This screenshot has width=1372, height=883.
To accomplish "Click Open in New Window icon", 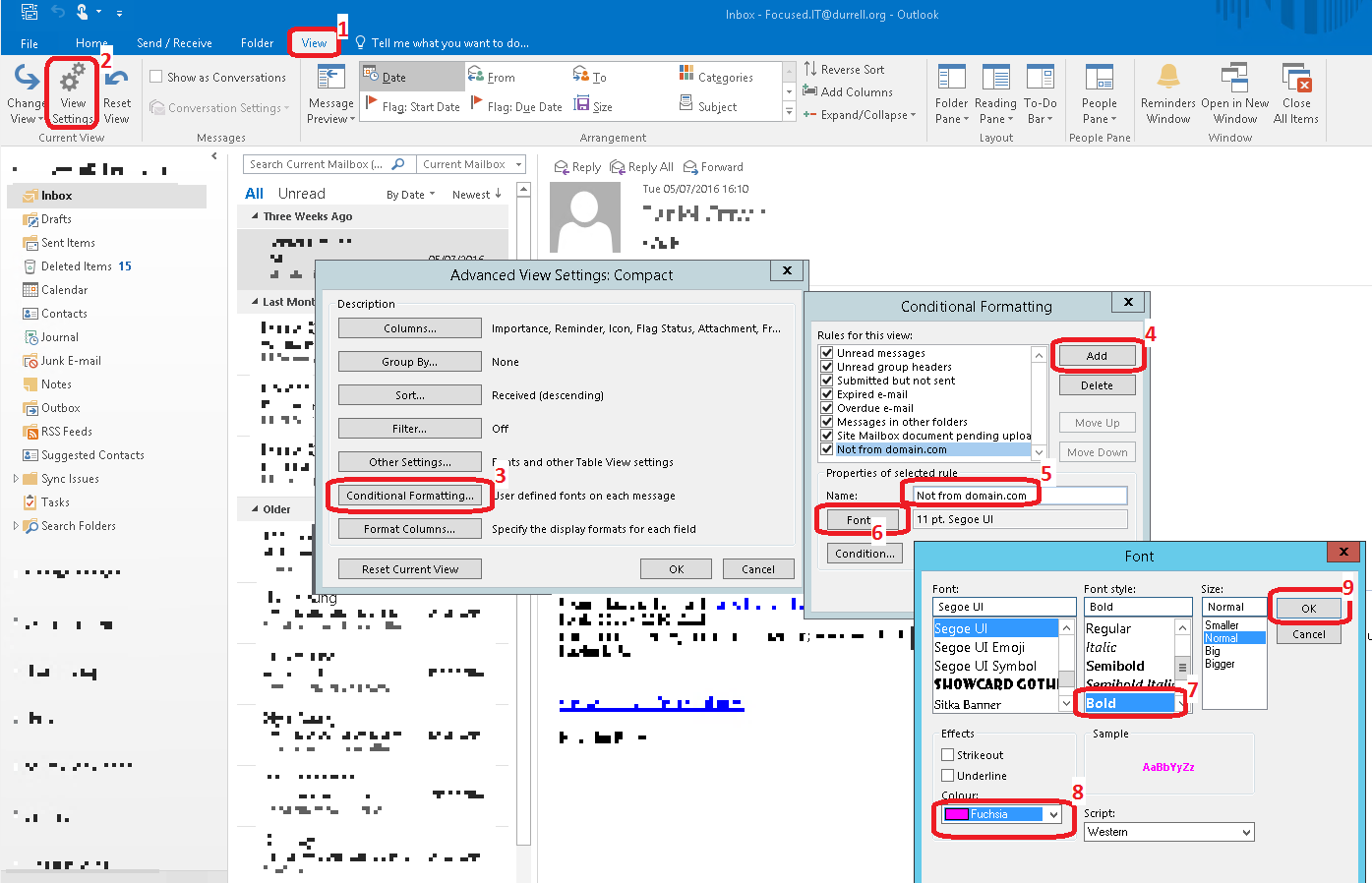I will click(1234, 79).
